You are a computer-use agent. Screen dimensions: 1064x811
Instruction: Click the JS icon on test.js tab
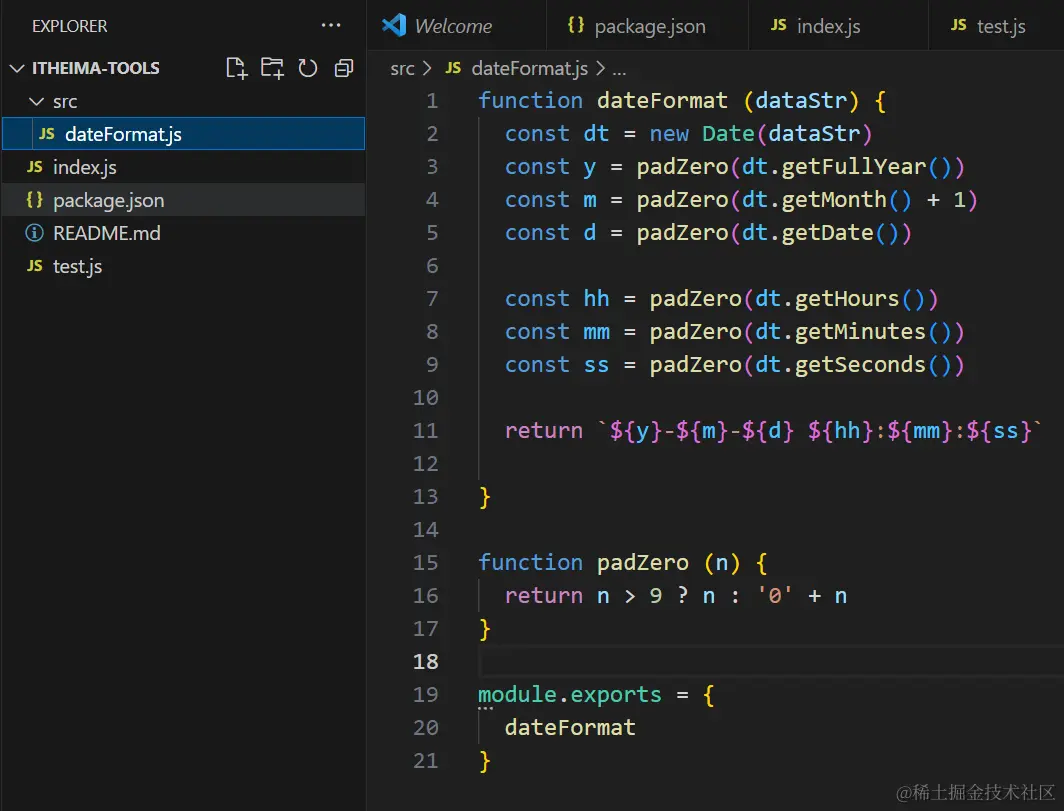point(959,25)
